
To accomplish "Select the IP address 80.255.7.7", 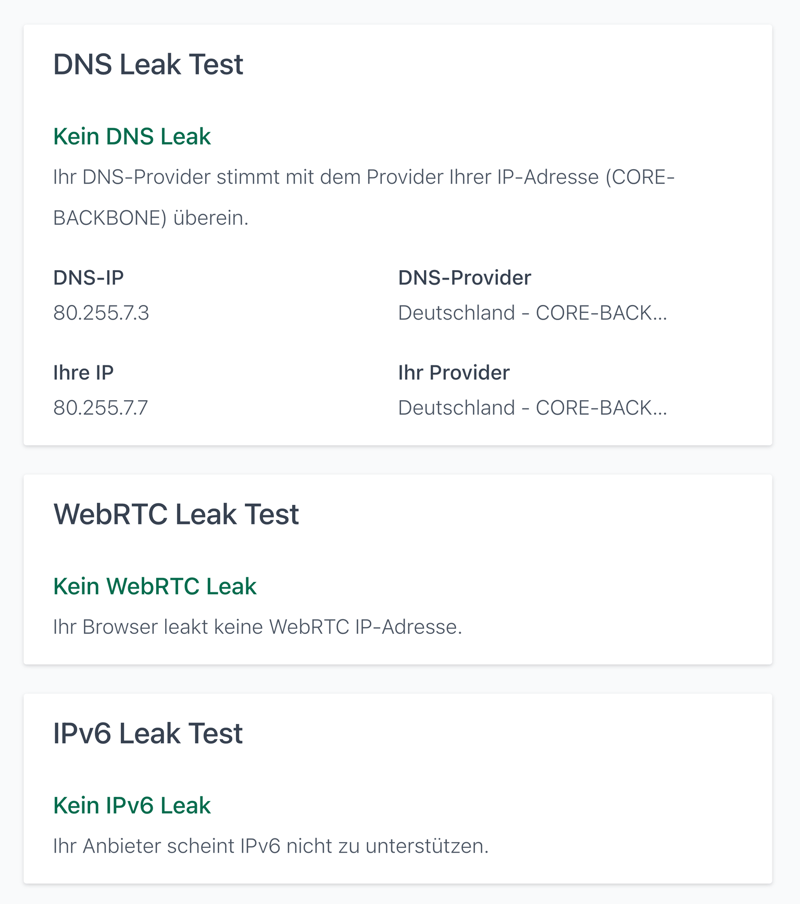I will tap(100, 408).
